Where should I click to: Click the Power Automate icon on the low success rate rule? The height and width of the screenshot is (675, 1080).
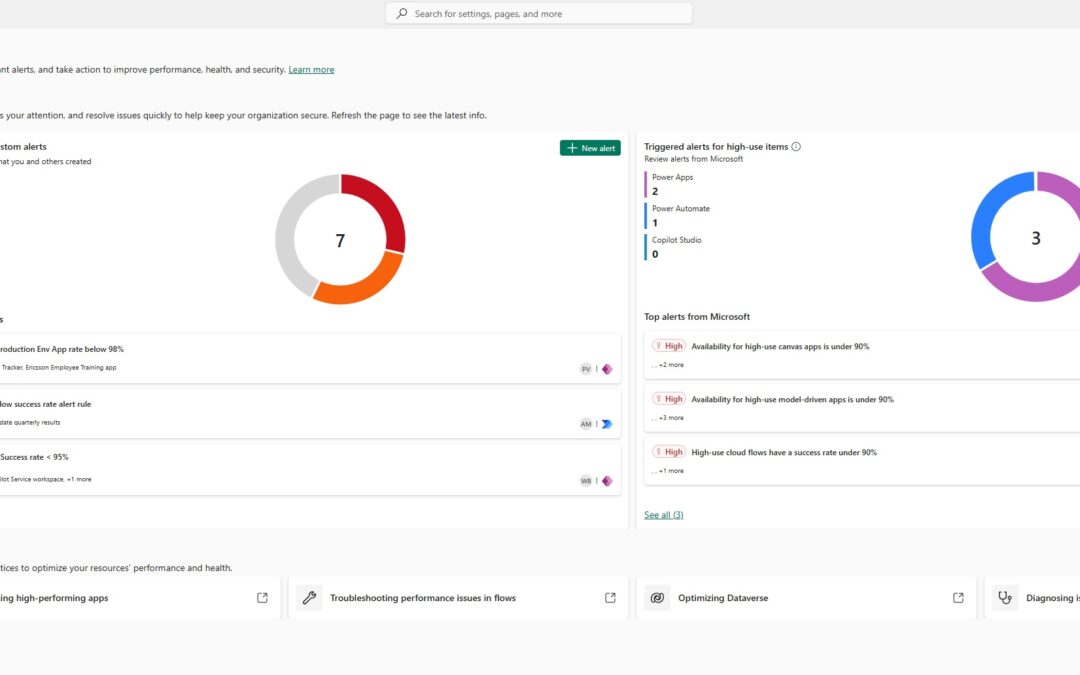pos(607,424)
